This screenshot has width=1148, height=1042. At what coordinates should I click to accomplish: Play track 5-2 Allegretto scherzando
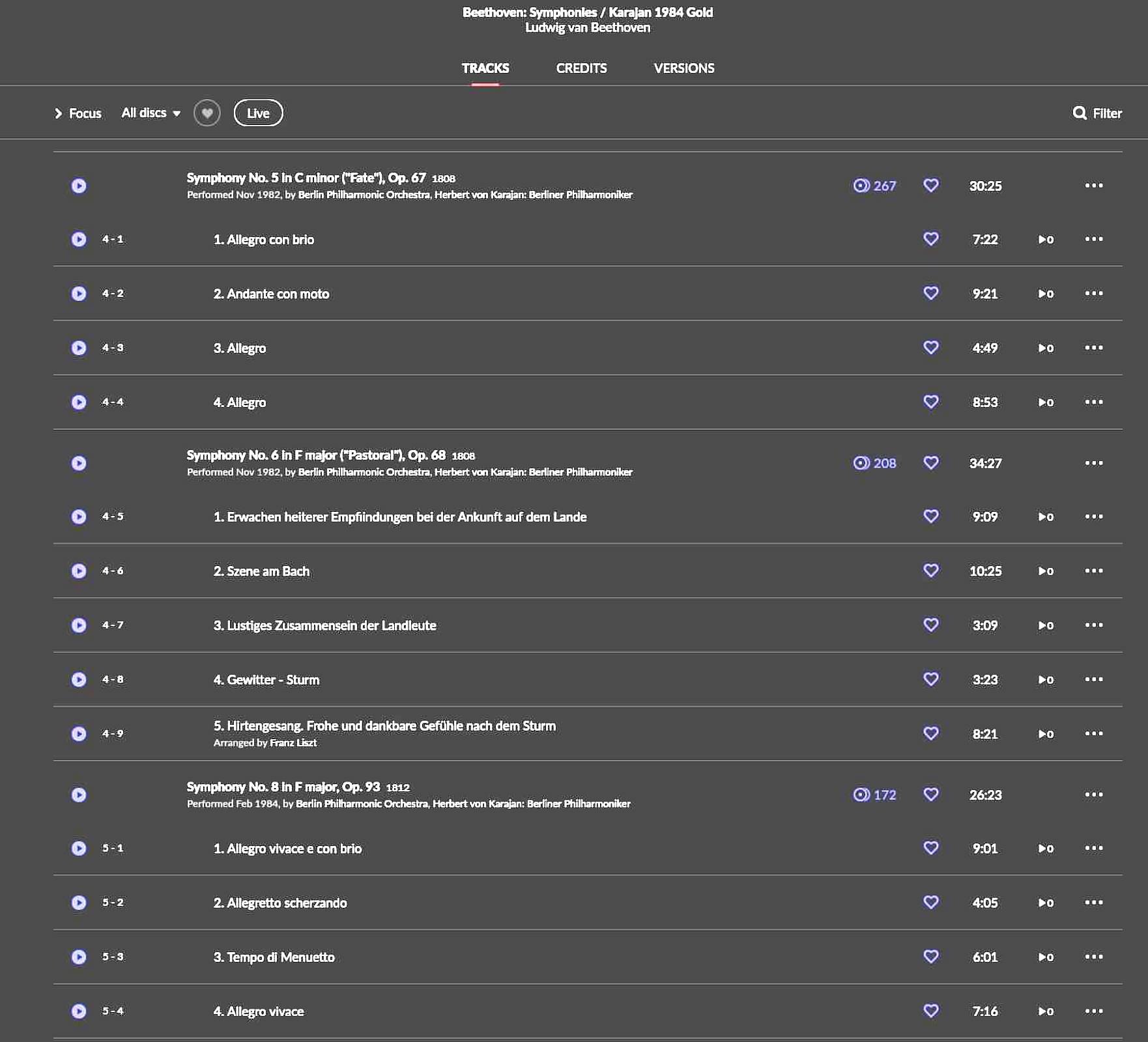coord(79,903)
